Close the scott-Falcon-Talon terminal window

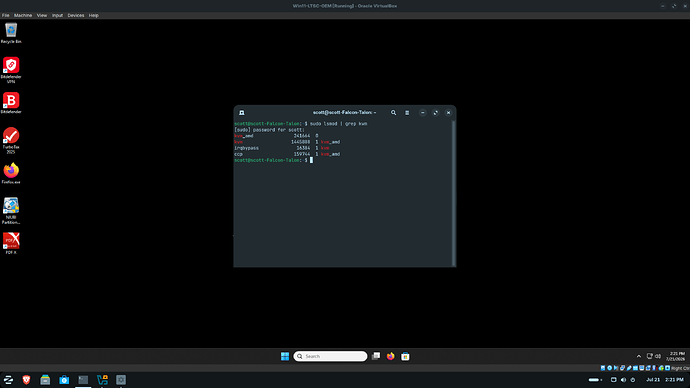448,113
